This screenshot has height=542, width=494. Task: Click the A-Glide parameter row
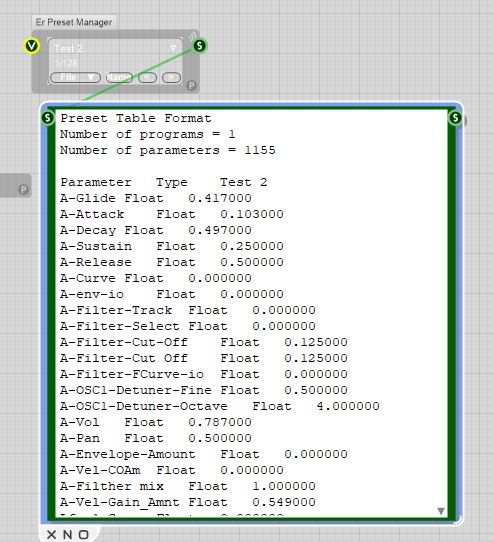[156, 198]
